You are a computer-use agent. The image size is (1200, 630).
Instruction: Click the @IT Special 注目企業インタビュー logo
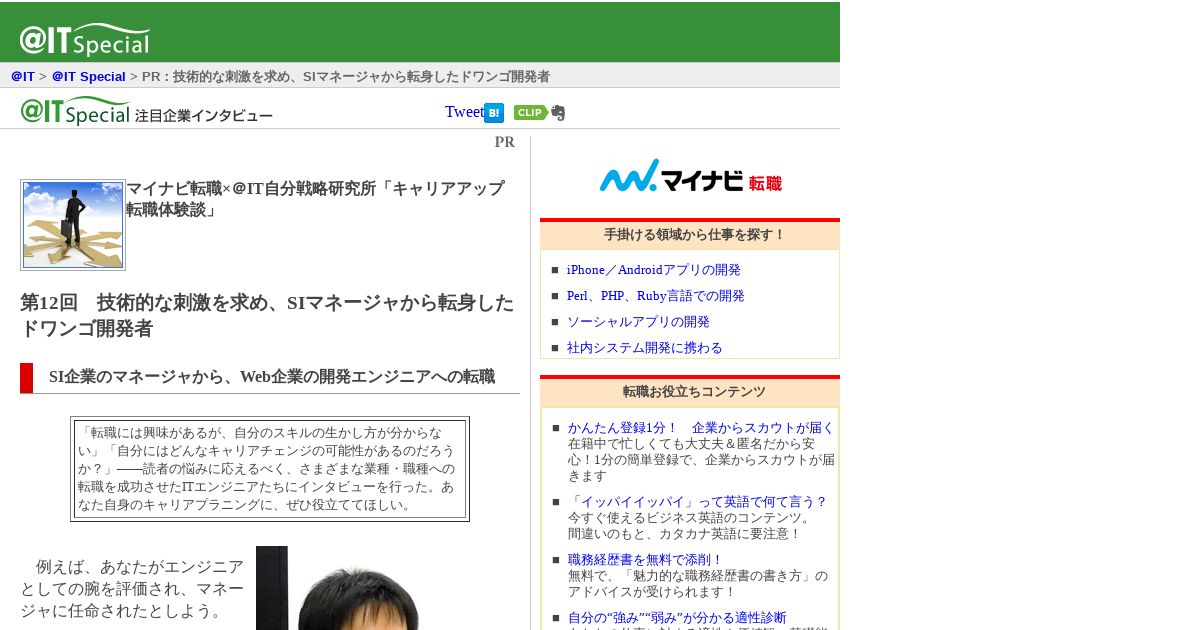click(x=146, y=111)
